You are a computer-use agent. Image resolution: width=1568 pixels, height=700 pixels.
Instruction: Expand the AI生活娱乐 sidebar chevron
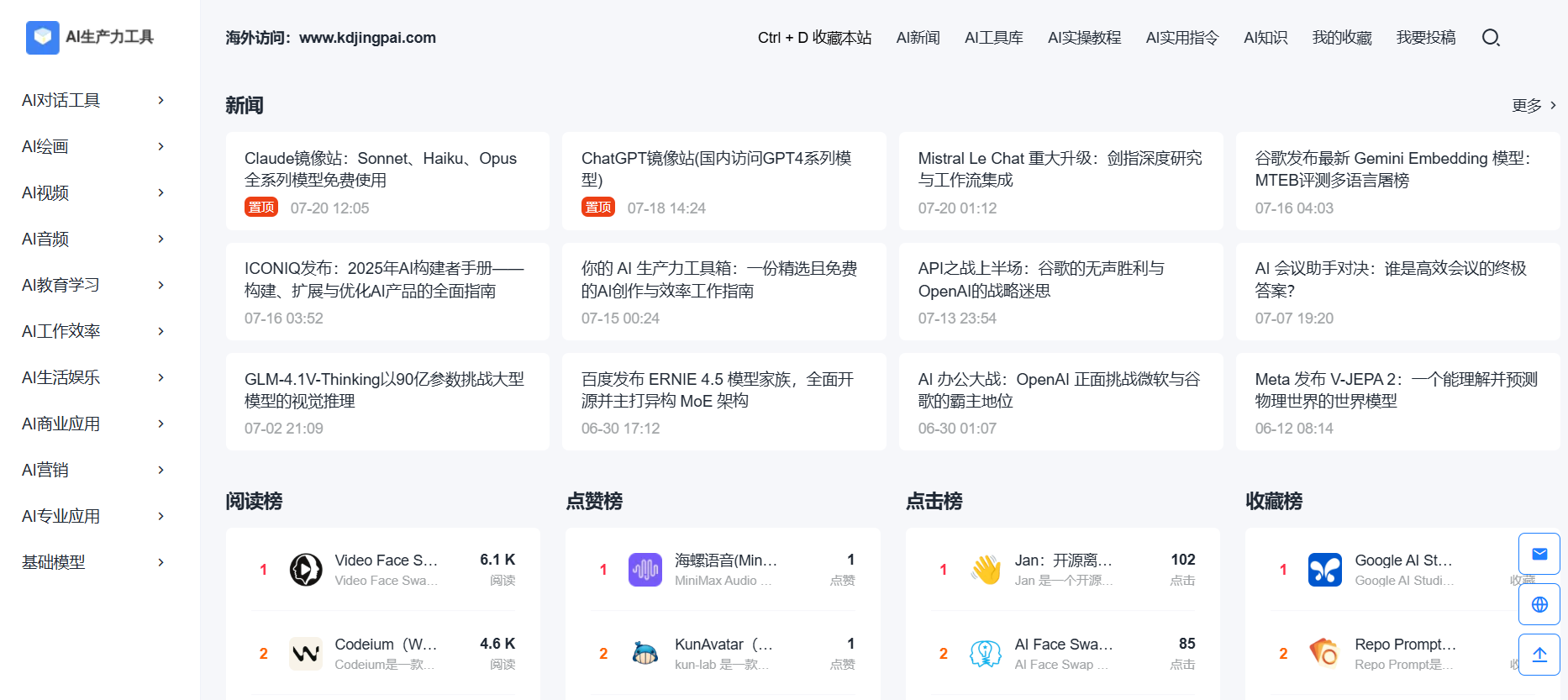[160, 378]
